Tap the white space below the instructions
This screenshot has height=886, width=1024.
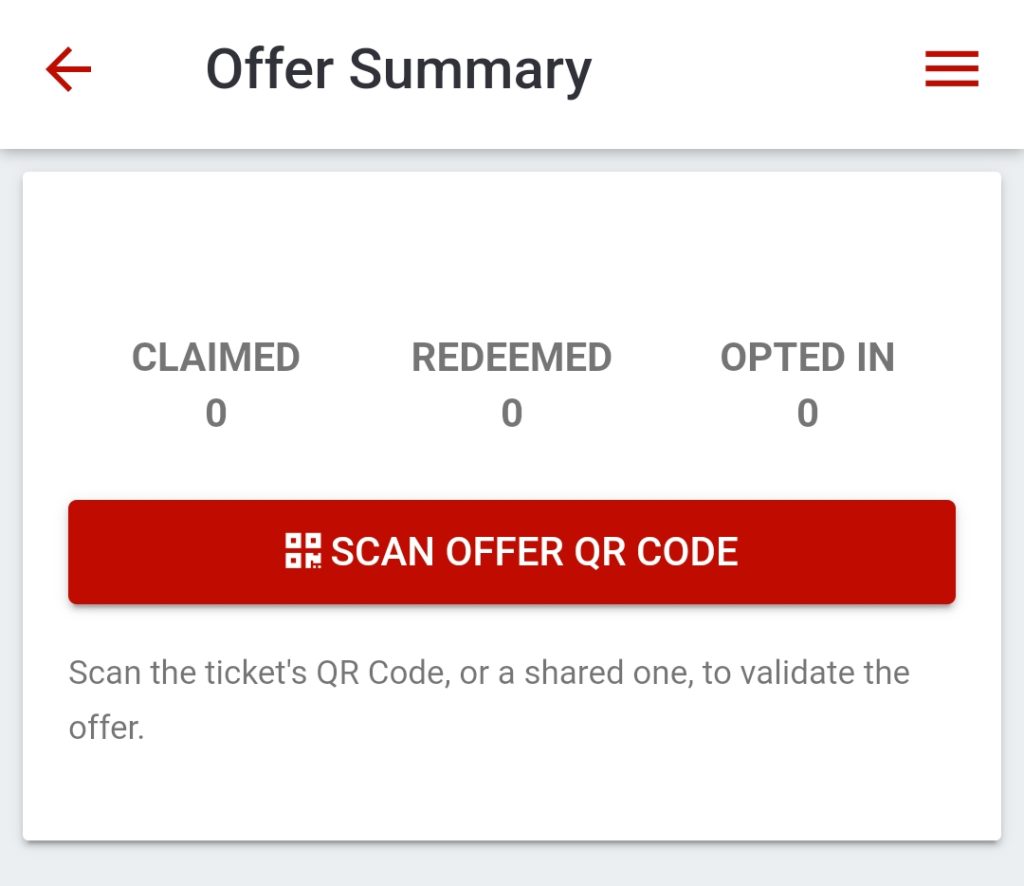pos(512,793)
